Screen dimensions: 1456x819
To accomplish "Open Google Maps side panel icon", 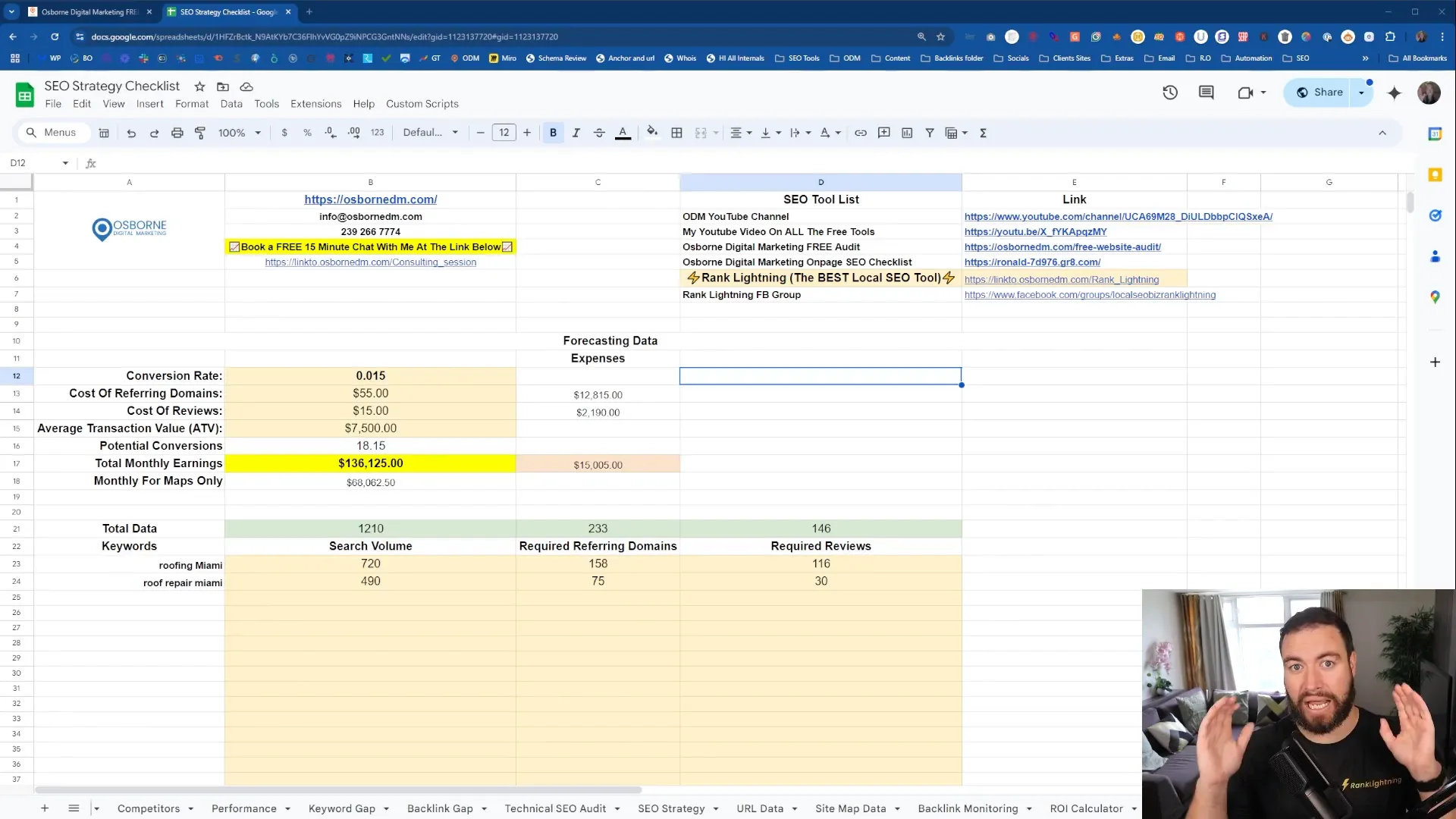I will (1435, 297).
